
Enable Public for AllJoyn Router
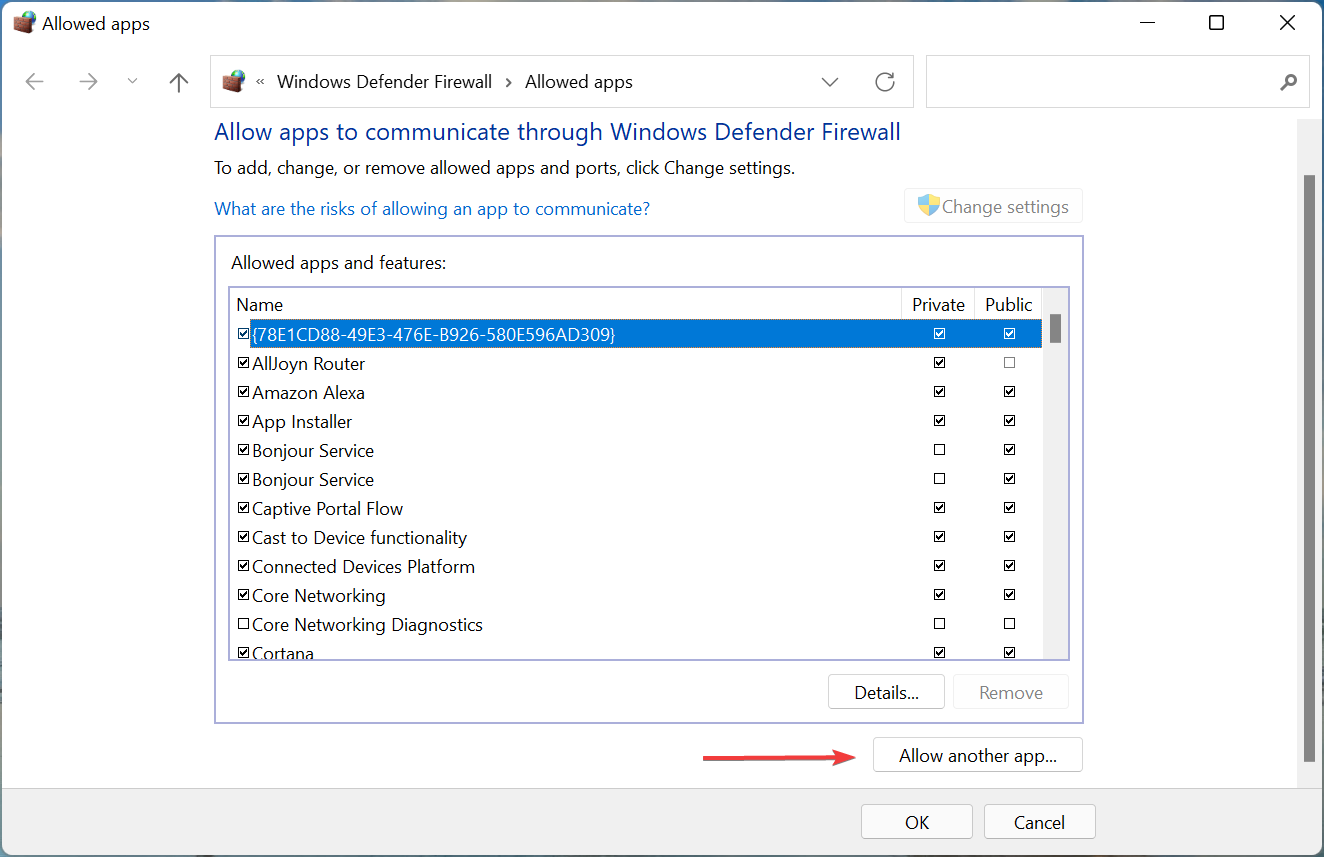(x=1009, y=363)
